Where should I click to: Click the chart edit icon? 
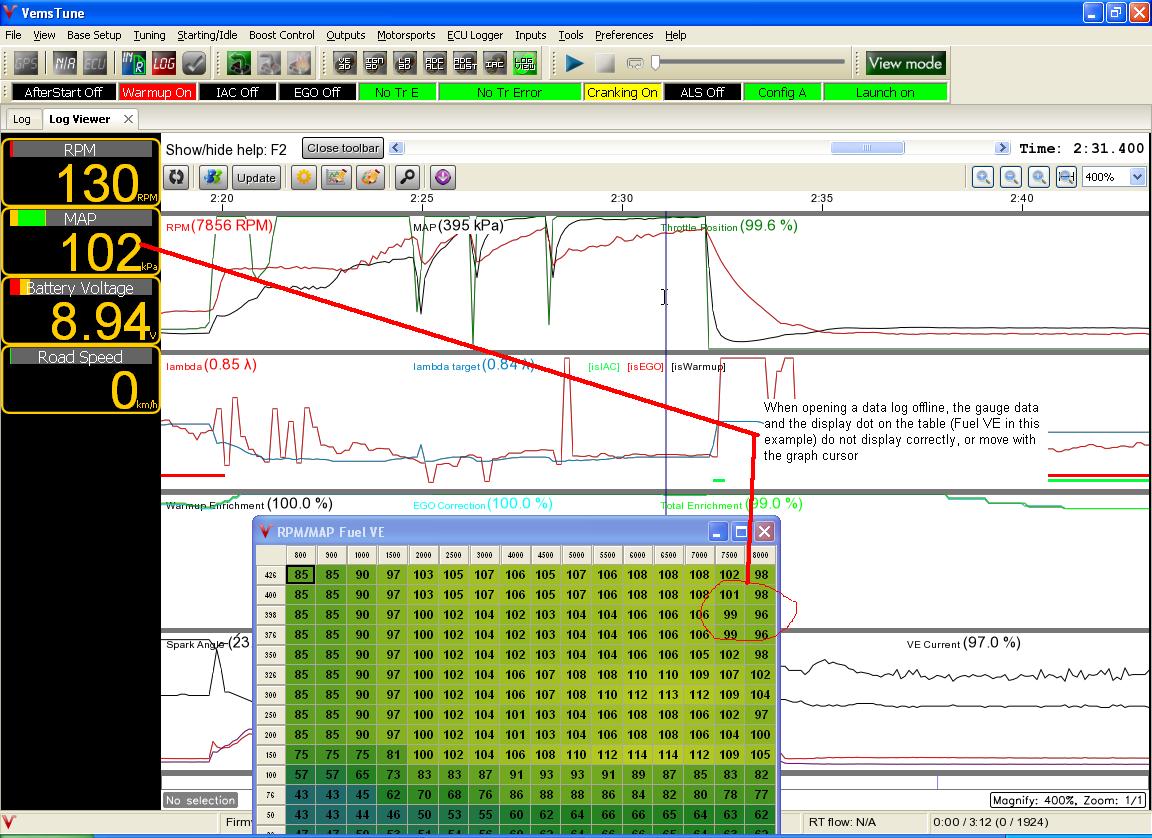click(x=336, y=177)
